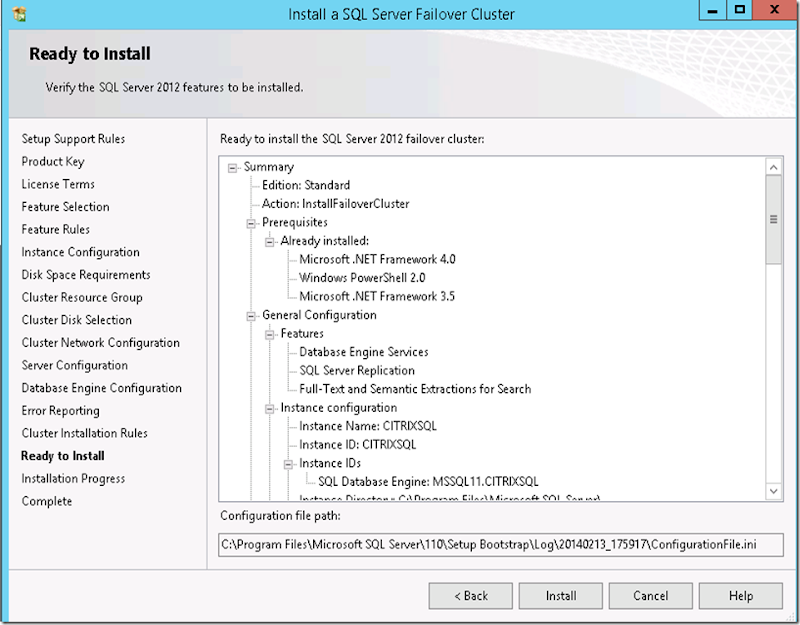The height and width of the screenshot is (625, 800).
Task: Select Instance ID: CITRIXSQL row
Action: (357, 445)
